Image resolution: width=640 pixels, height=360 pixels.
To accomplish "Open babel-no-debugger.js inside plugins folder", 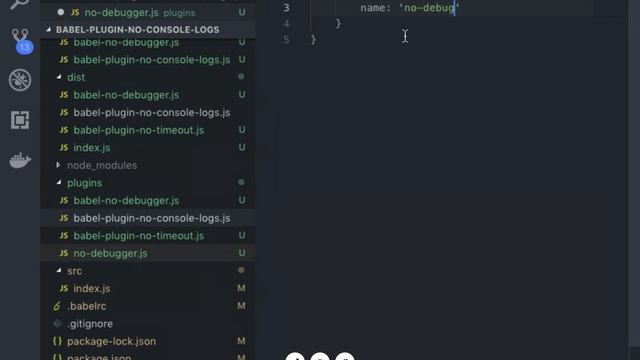I will [126, 200].
